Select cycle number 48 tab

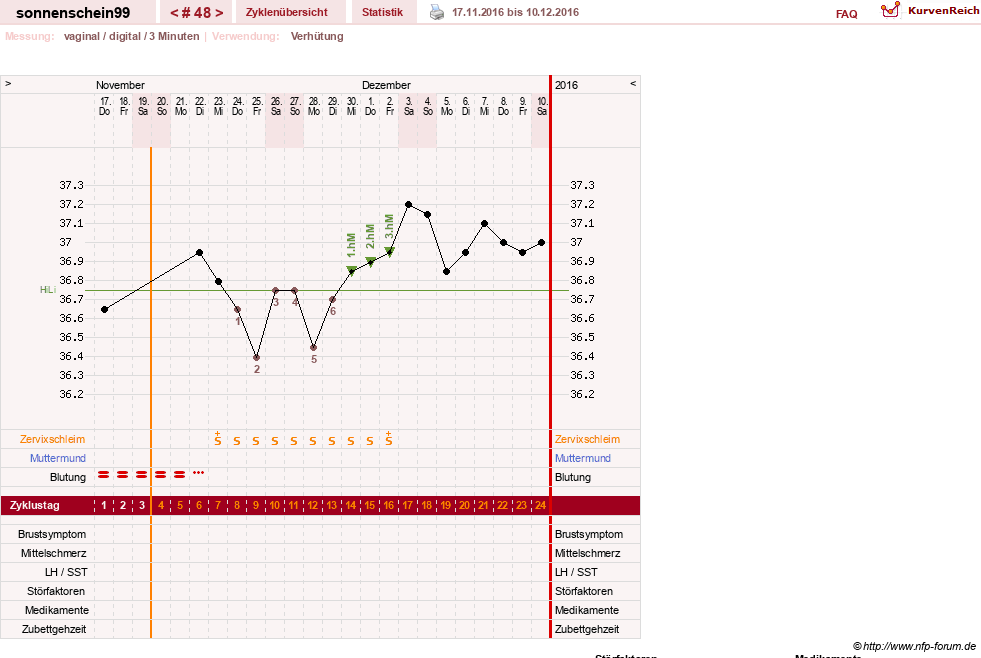pyautogui.click(x=196, y=13)
